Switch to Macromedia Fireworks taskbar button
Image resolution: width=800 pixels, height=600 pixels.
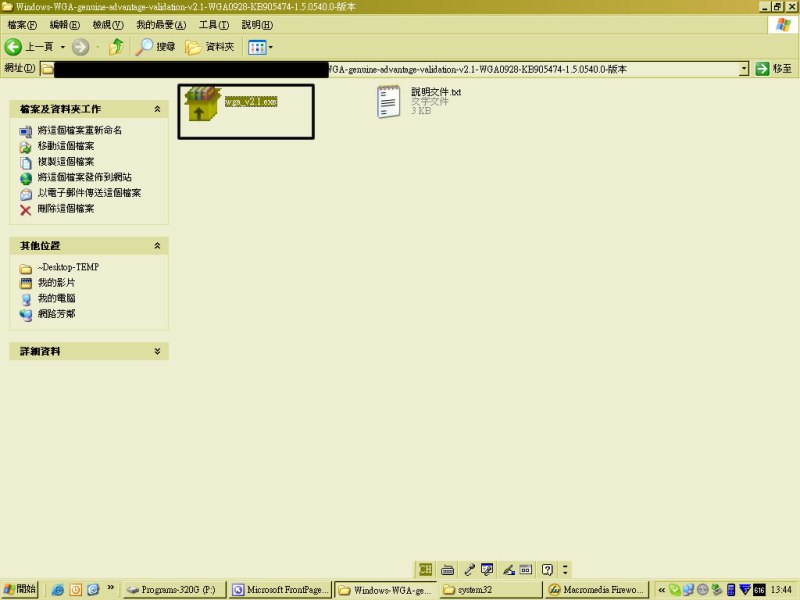coord(596,590)
